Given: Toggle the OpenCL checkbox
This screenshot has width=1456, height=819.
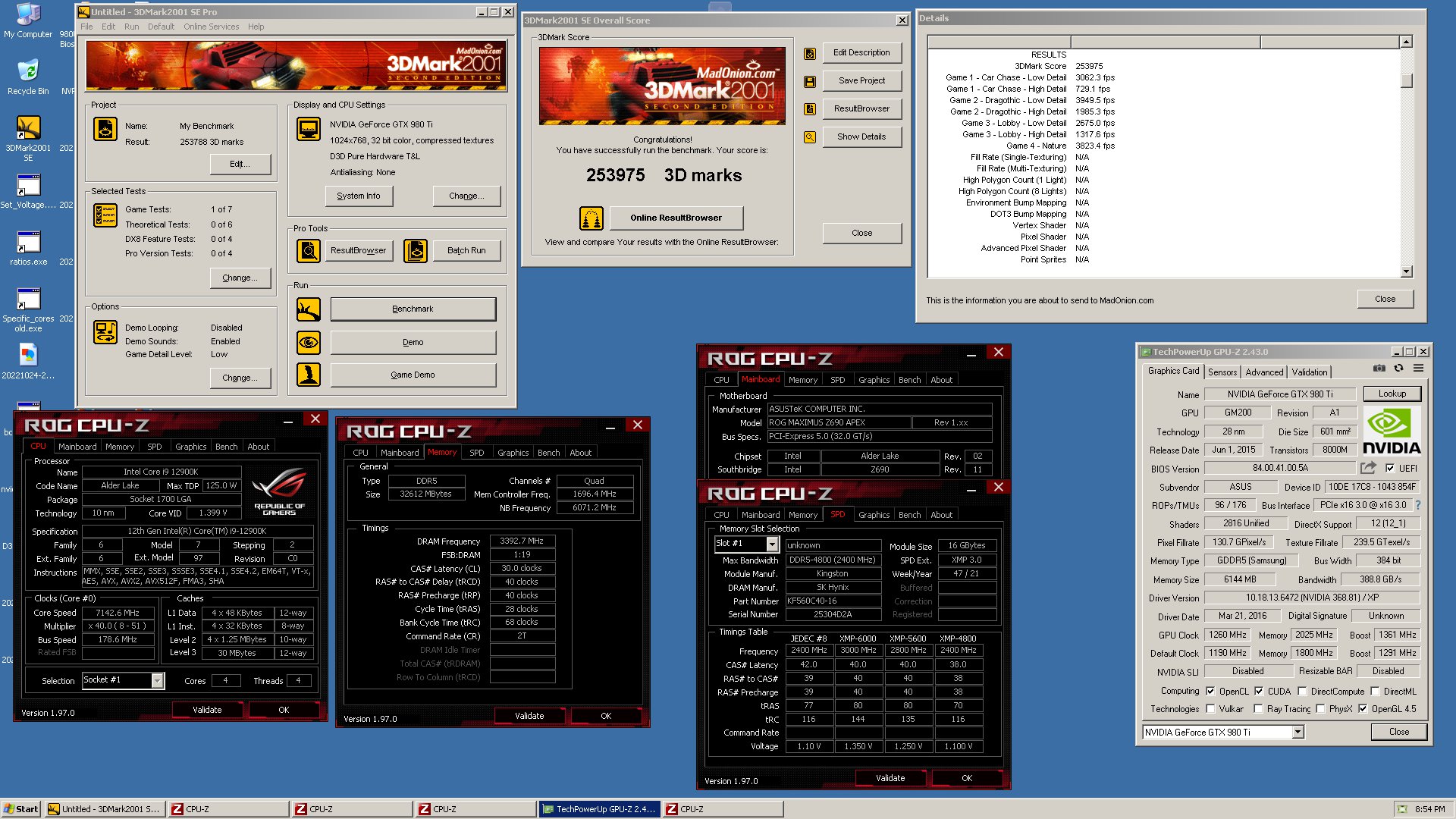Looking at the screenshot, I should coord(1211,692).
